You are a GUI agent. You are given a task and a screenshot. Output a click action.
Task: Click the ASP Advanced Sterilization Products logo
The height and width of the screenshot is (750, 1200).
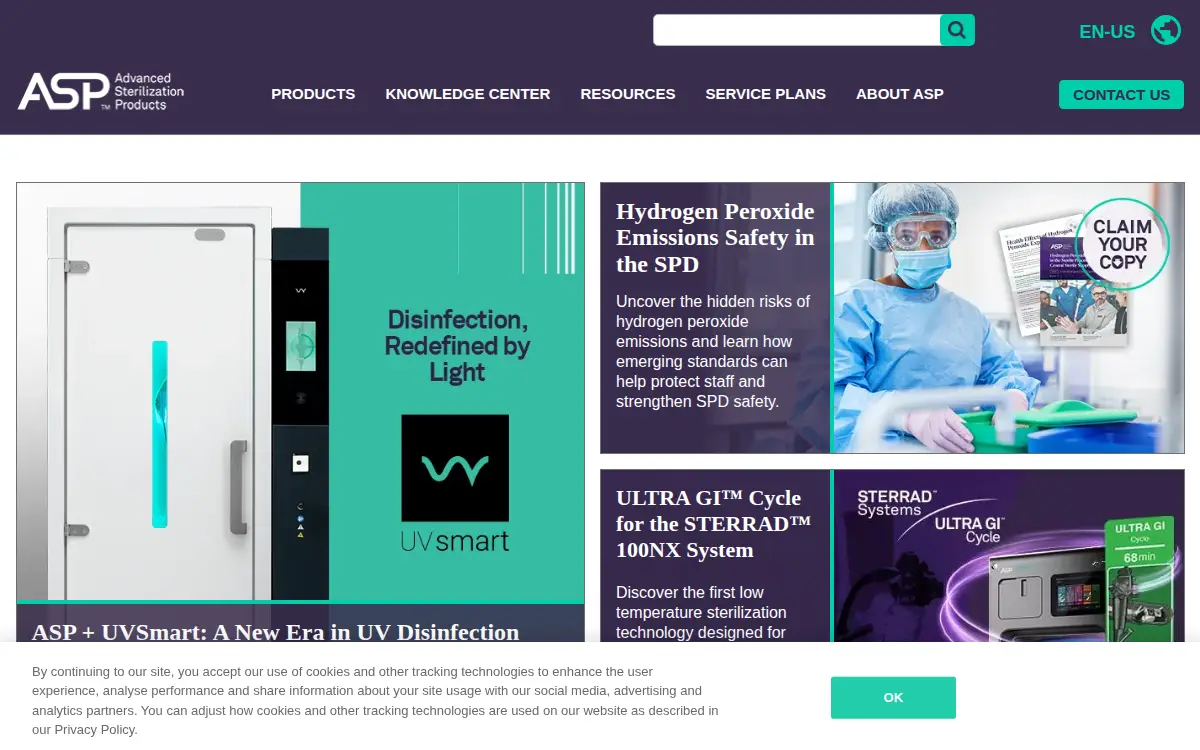point(101,91)
